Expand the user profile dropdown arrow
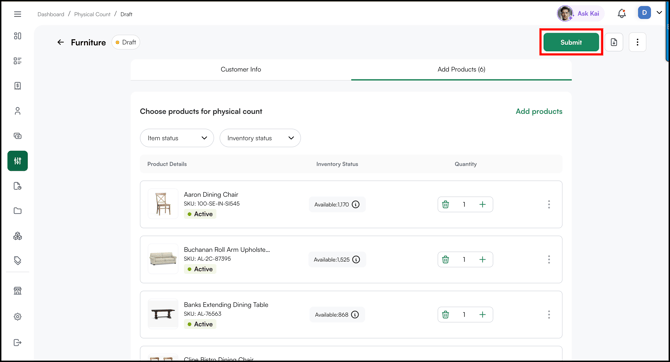This screenshot has width=670, height=362. [659, 13]
